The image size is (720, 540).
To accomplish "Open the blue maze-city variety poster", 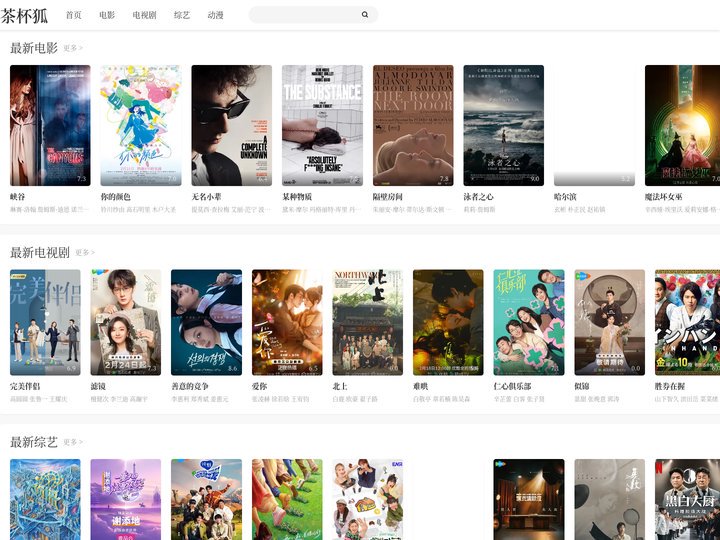I will (45, 500).
